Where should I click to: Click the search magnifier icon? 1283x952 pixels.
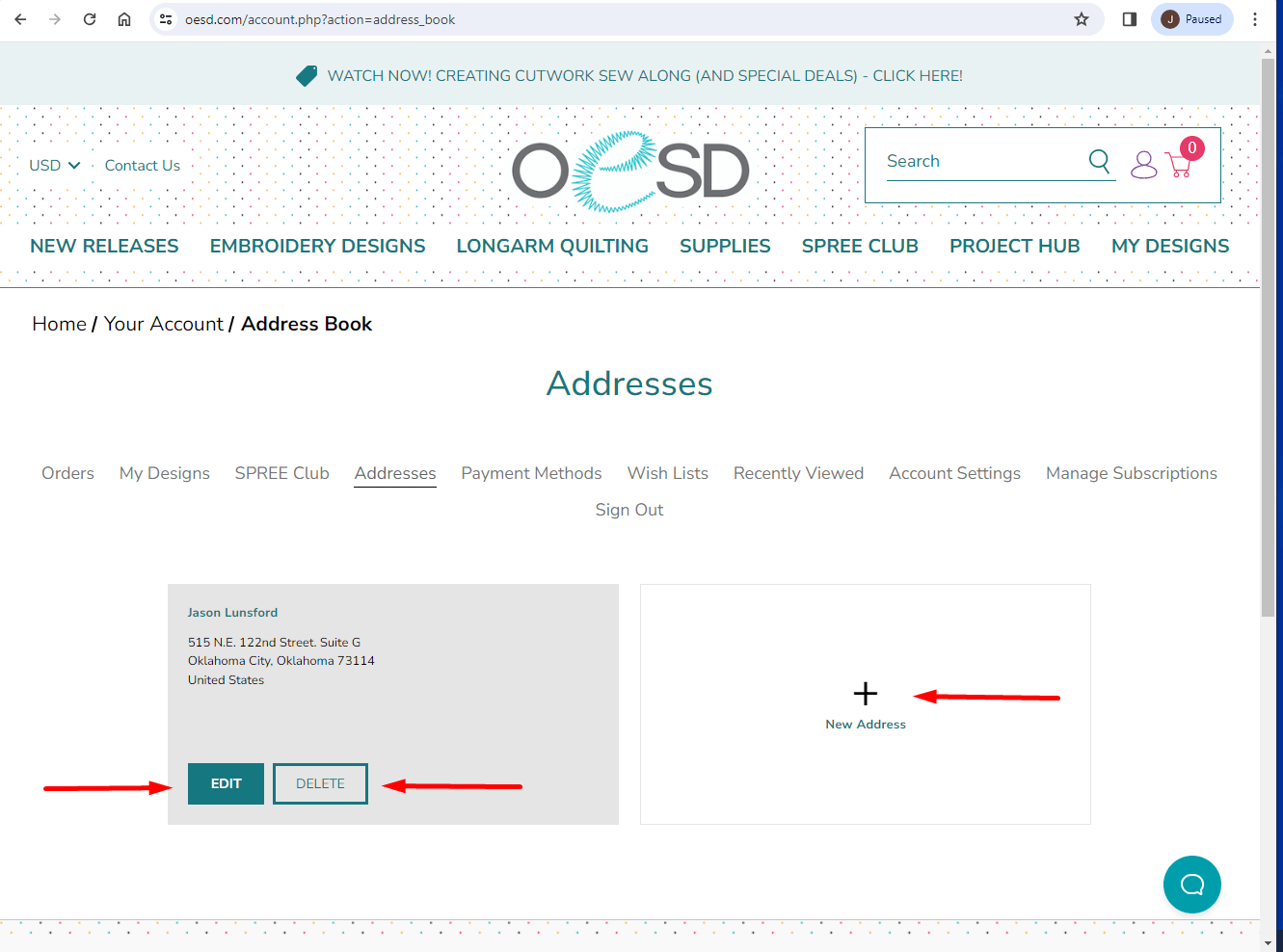(x=1099, y=161)
